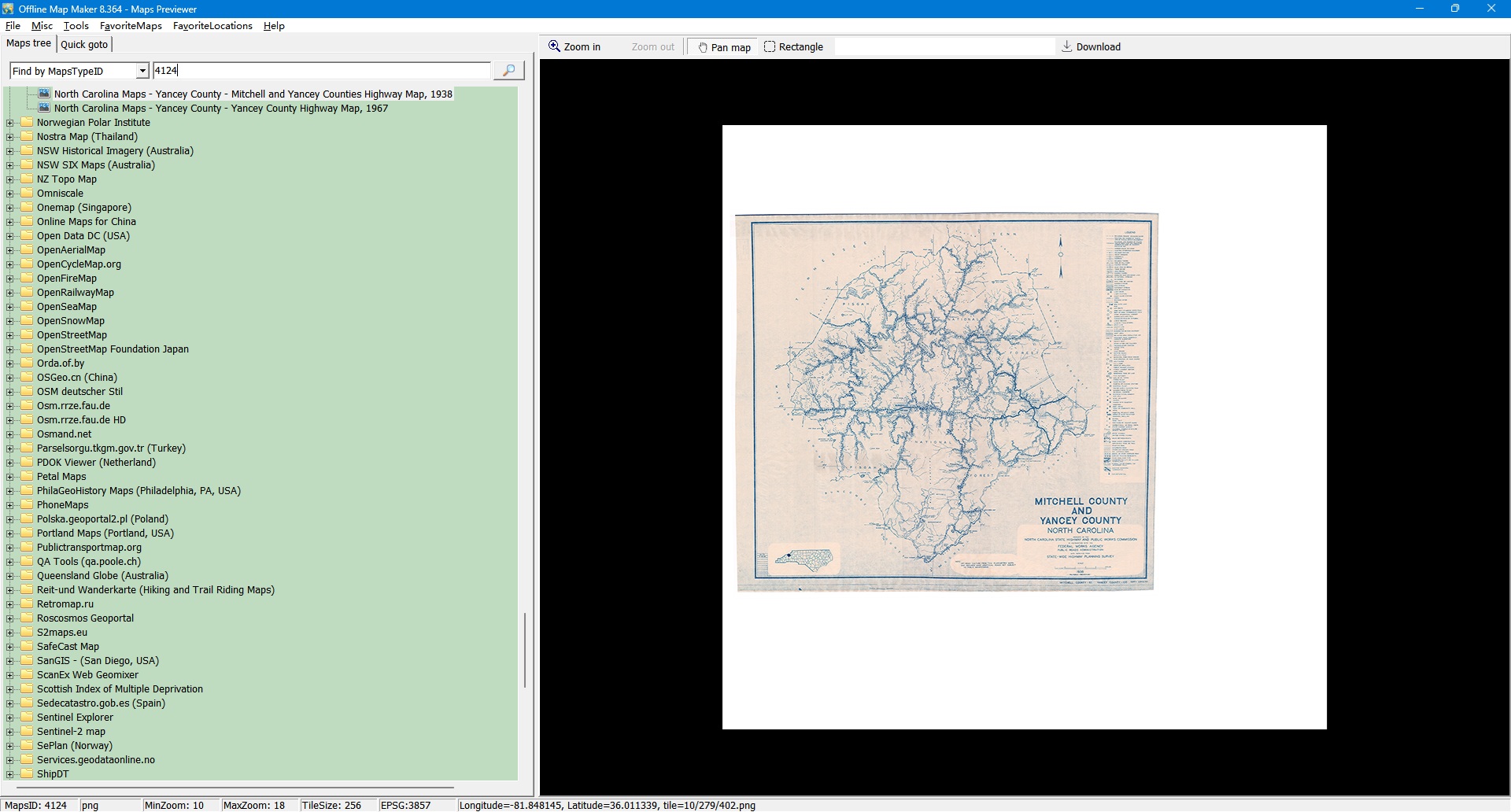Click the OpenStreetMap folder icon

tap(27, 335)
